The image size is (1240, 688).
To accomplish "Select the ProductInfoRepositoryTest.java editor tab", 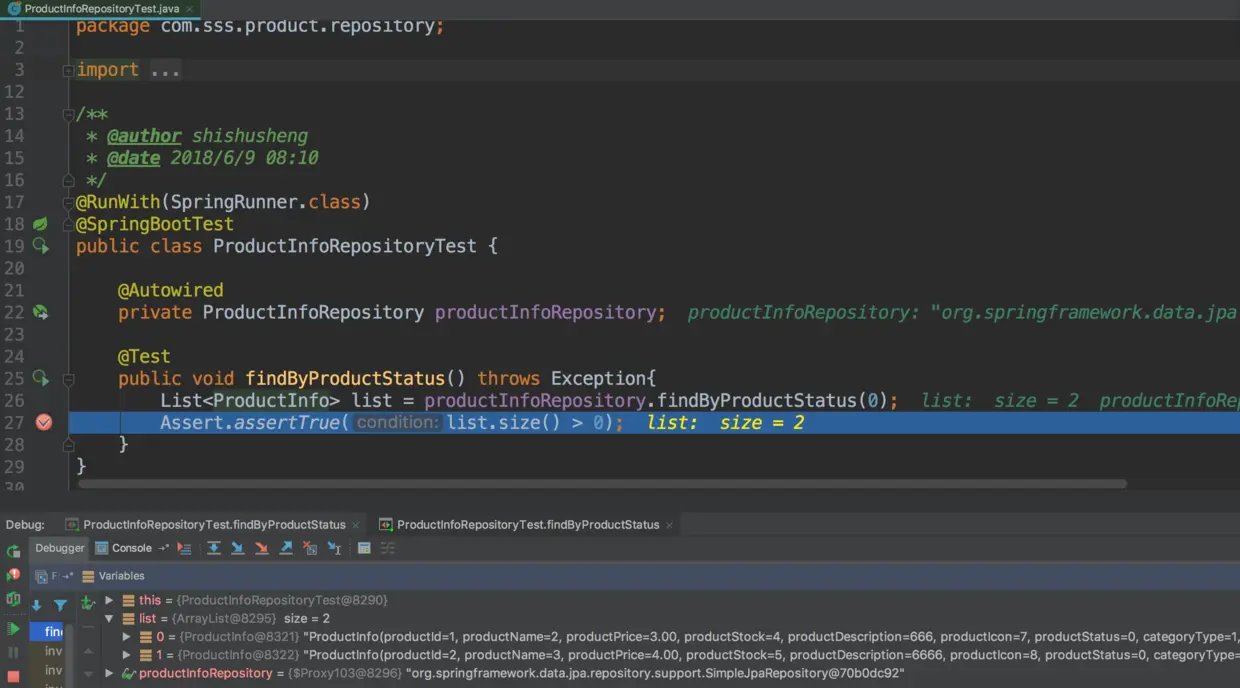I will pos(101,8).
